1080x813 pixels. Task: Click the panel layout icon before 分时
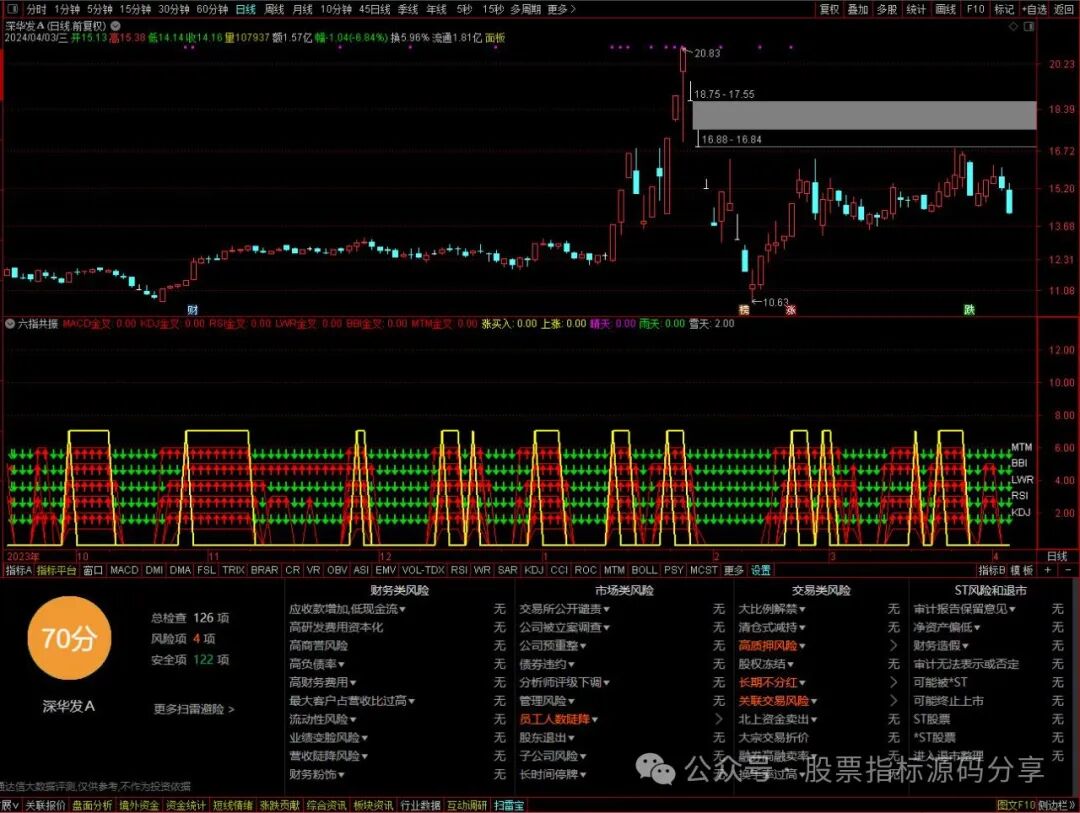coord(14,9)
